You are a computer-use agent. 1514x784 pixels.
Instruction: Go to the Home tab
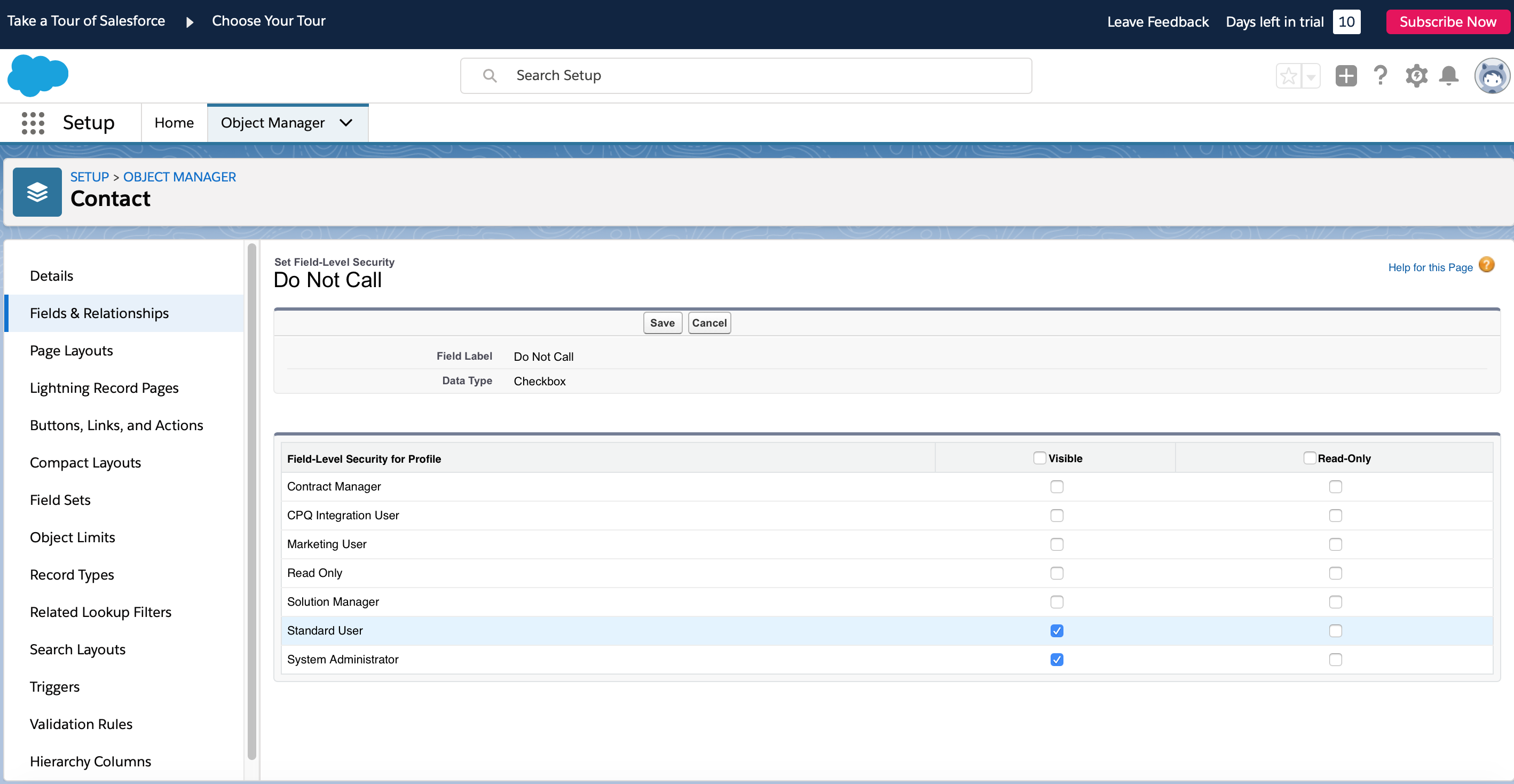174,123
